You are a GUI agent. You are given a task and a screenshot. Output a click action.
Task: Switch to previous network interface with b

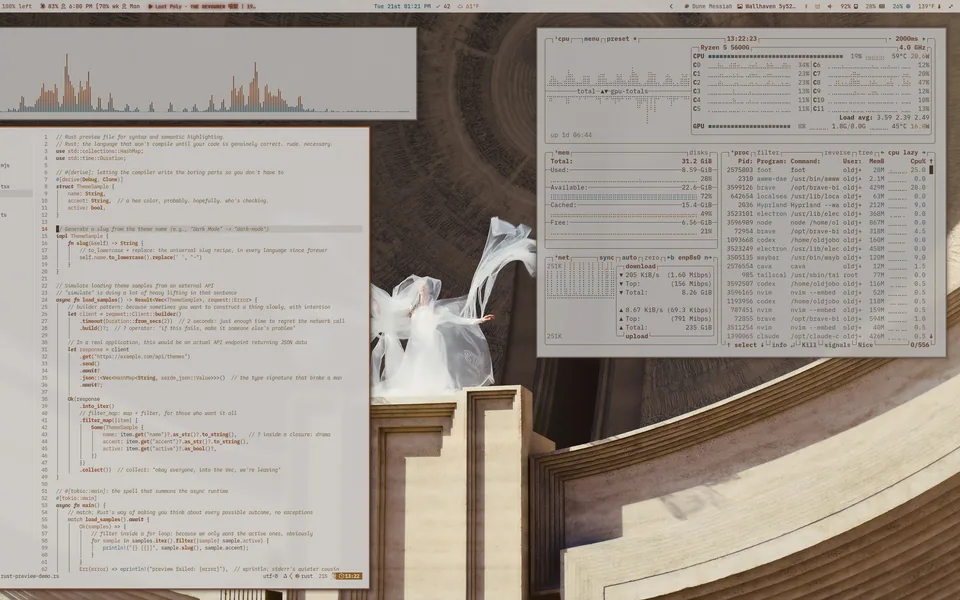(x=670, y=258)
